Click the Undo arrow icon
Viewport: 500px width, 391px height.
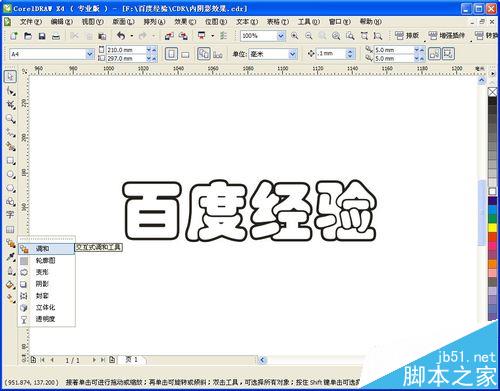[x=121, y=36]
